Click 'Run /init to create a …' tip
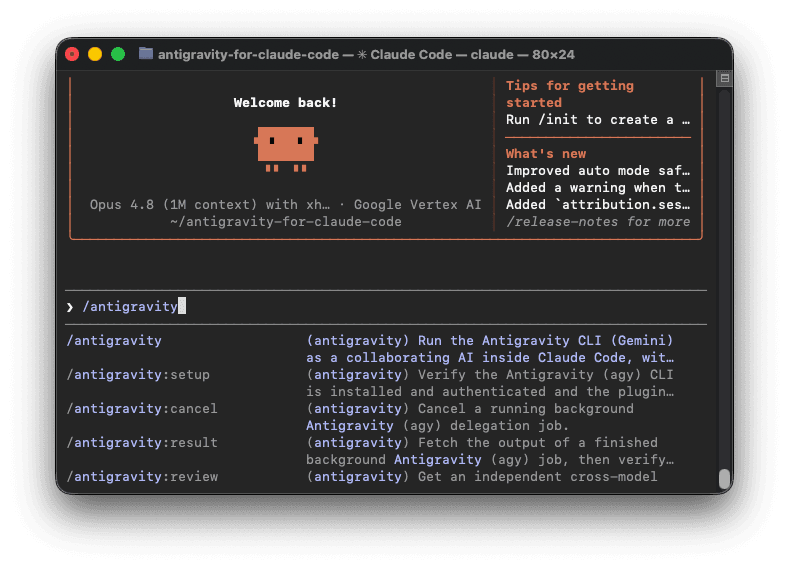The width and height of the screenshot is (789, 568). (x=598, y=120)
